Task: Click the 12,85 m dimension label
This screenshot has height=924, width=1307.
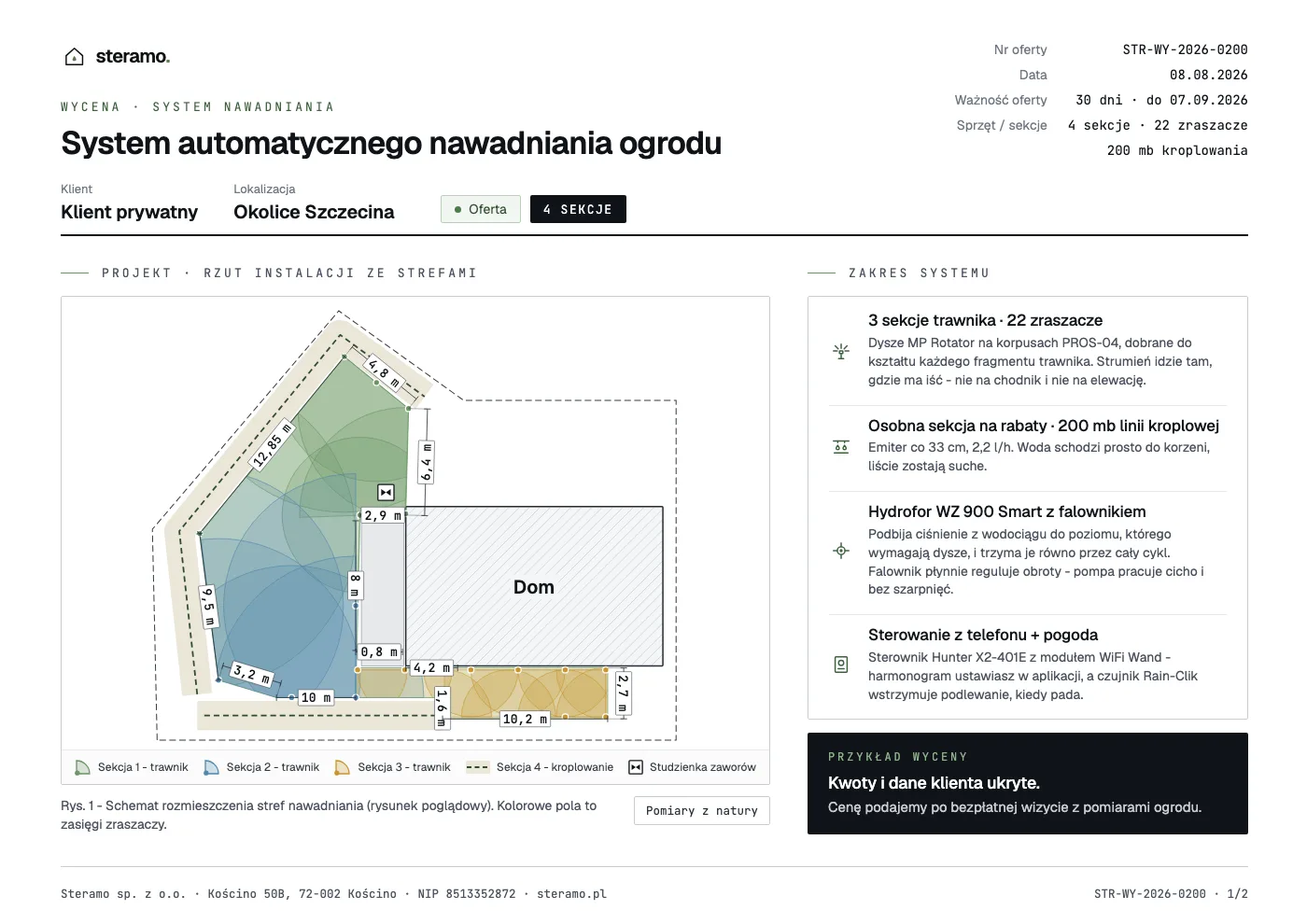Action: click(x=273, y=444)
